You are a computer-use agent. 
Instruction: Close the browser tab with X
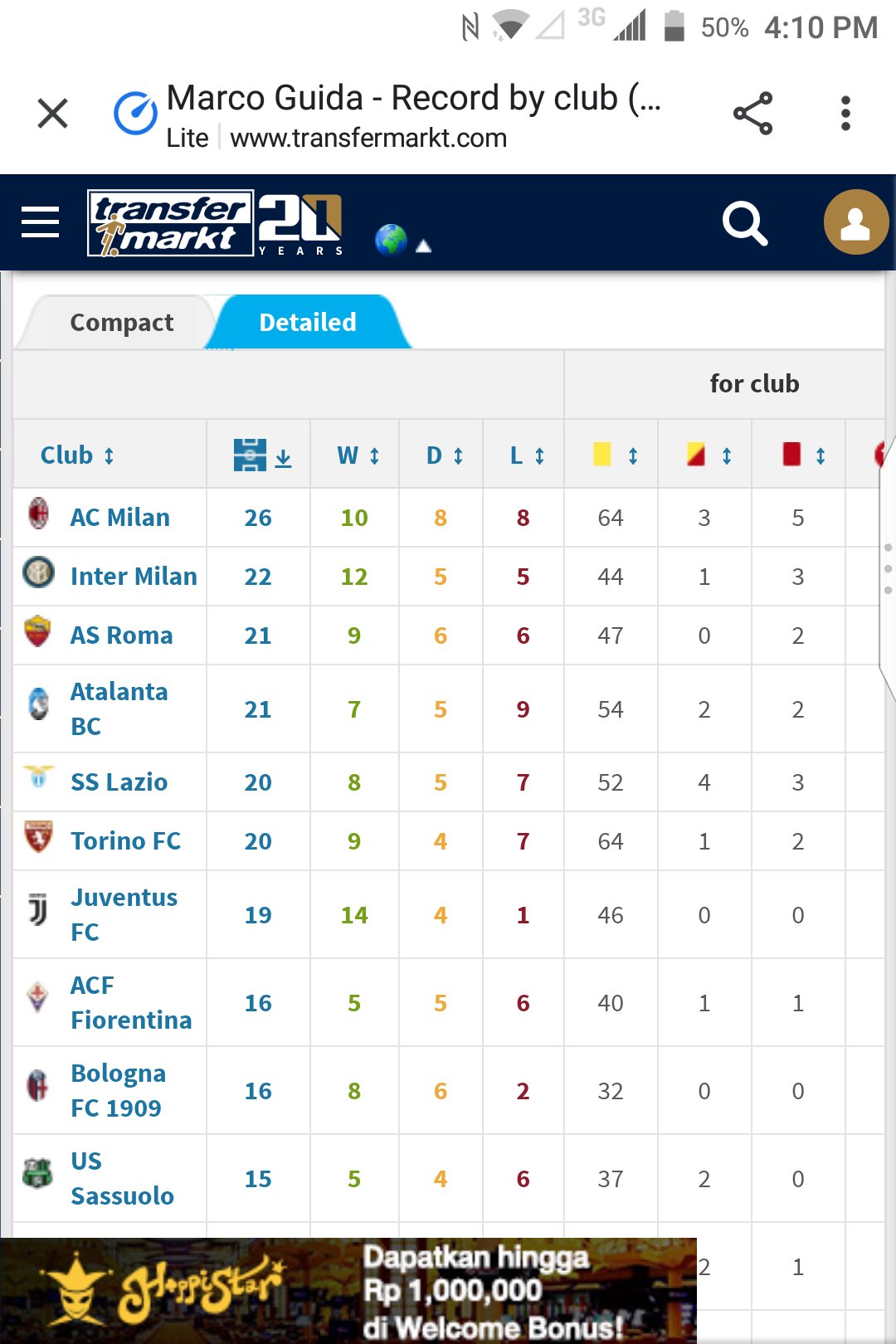[x=53, y=114]
